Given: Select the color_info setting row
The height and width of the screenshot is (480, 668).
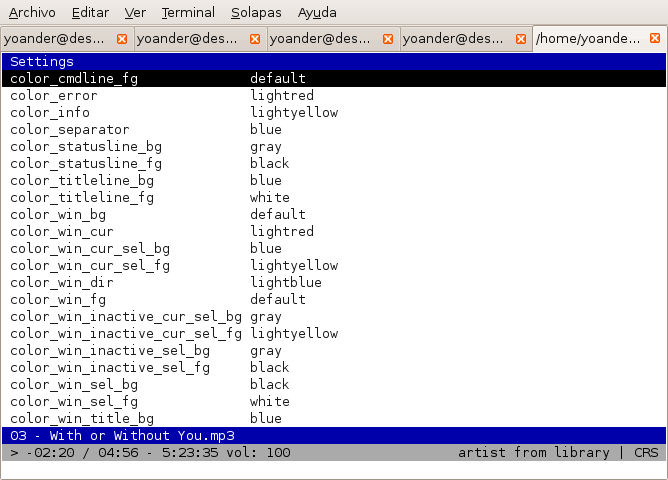Looking at the screenshot, I should [334, 112].
